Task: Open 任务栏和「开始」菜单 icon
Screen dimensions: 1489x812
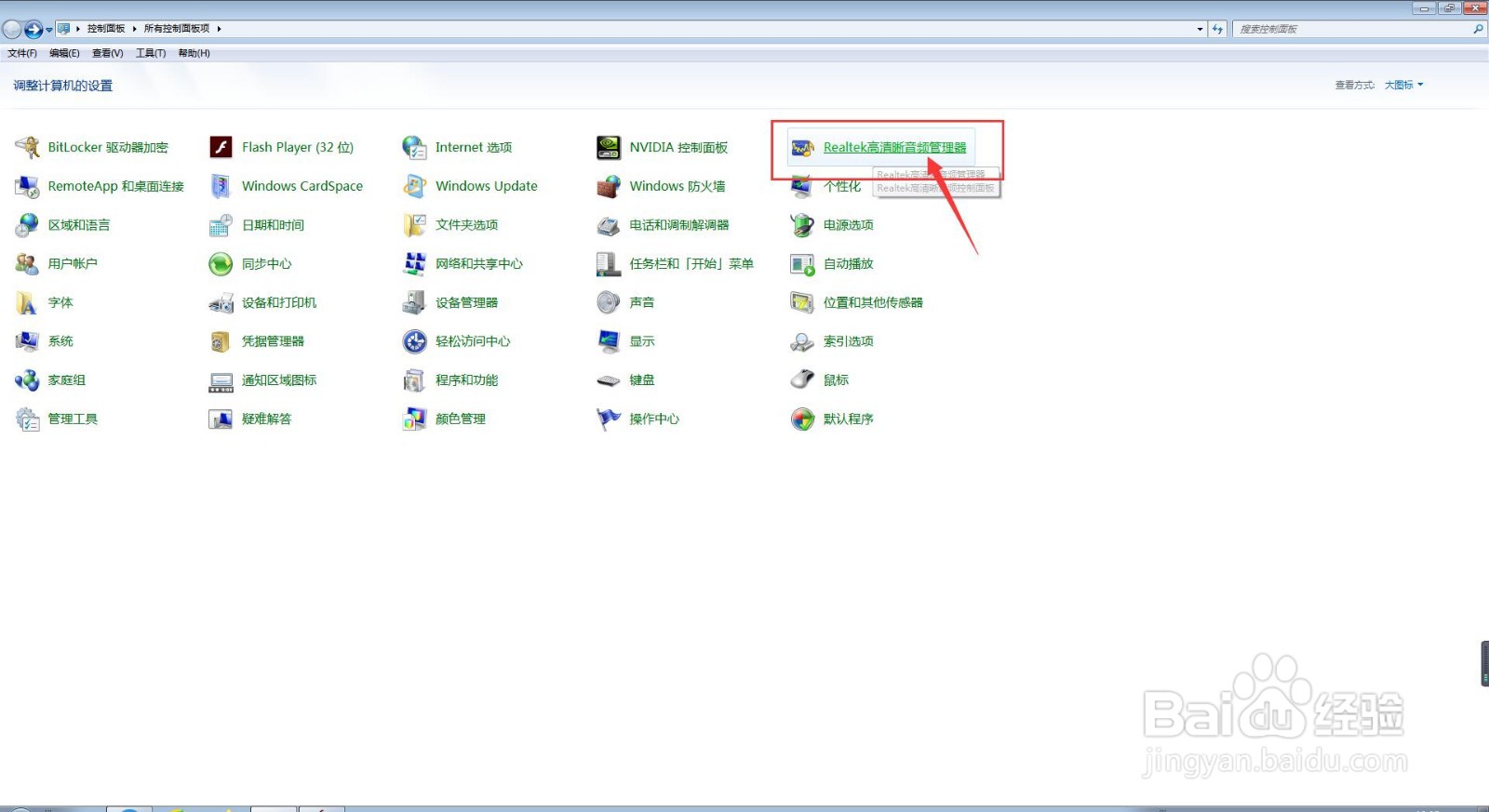Action: pos(609,264)
